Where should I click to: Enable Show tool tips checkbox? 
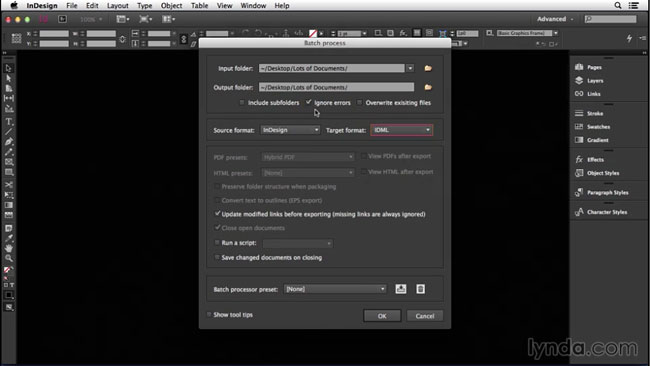(x=209, y=315)
